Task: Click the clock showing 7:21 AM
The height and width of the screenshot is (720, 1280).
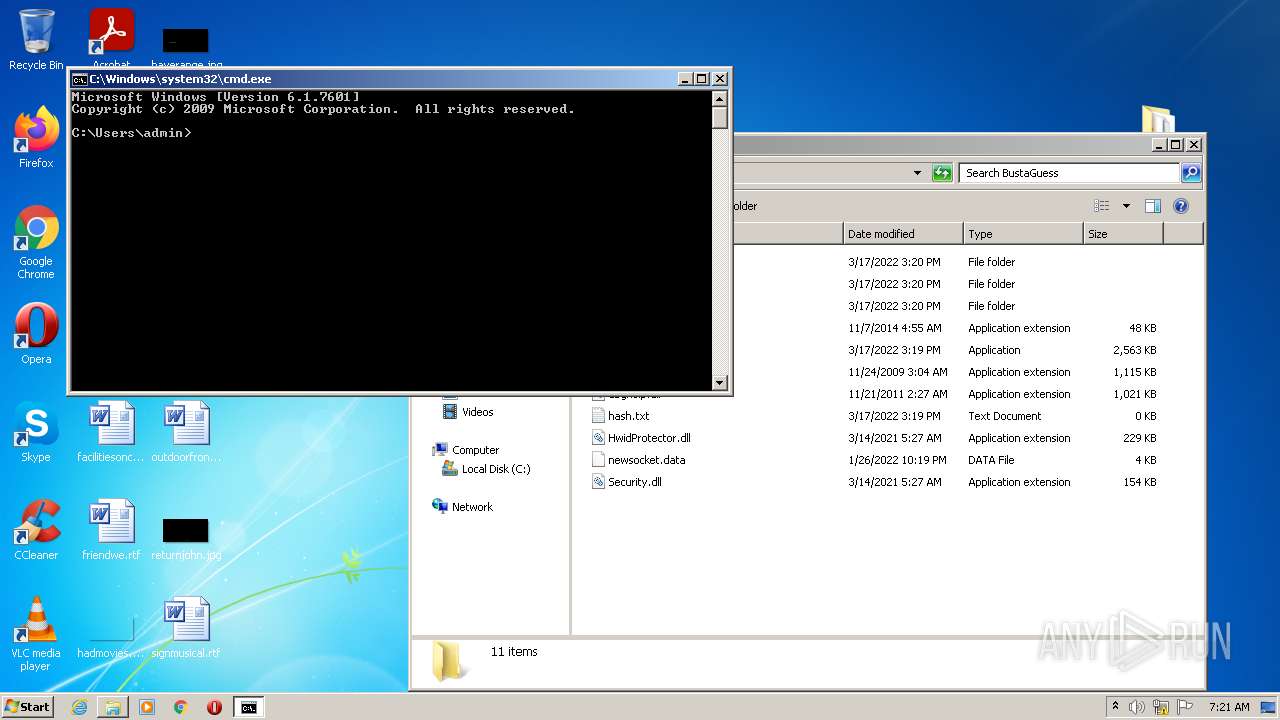Action: [x=1228, y=707]
